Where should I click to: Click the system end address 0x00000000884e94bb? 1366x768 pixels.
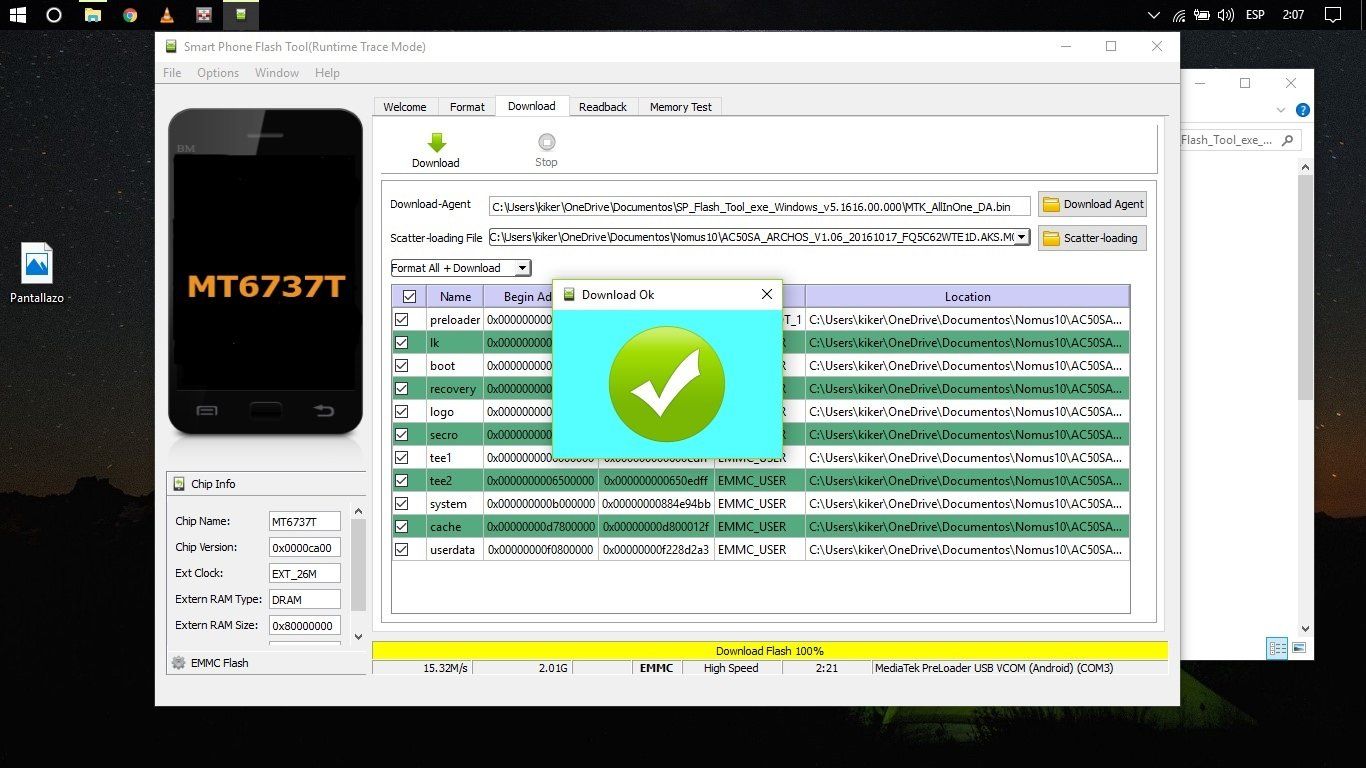(656, 504)
